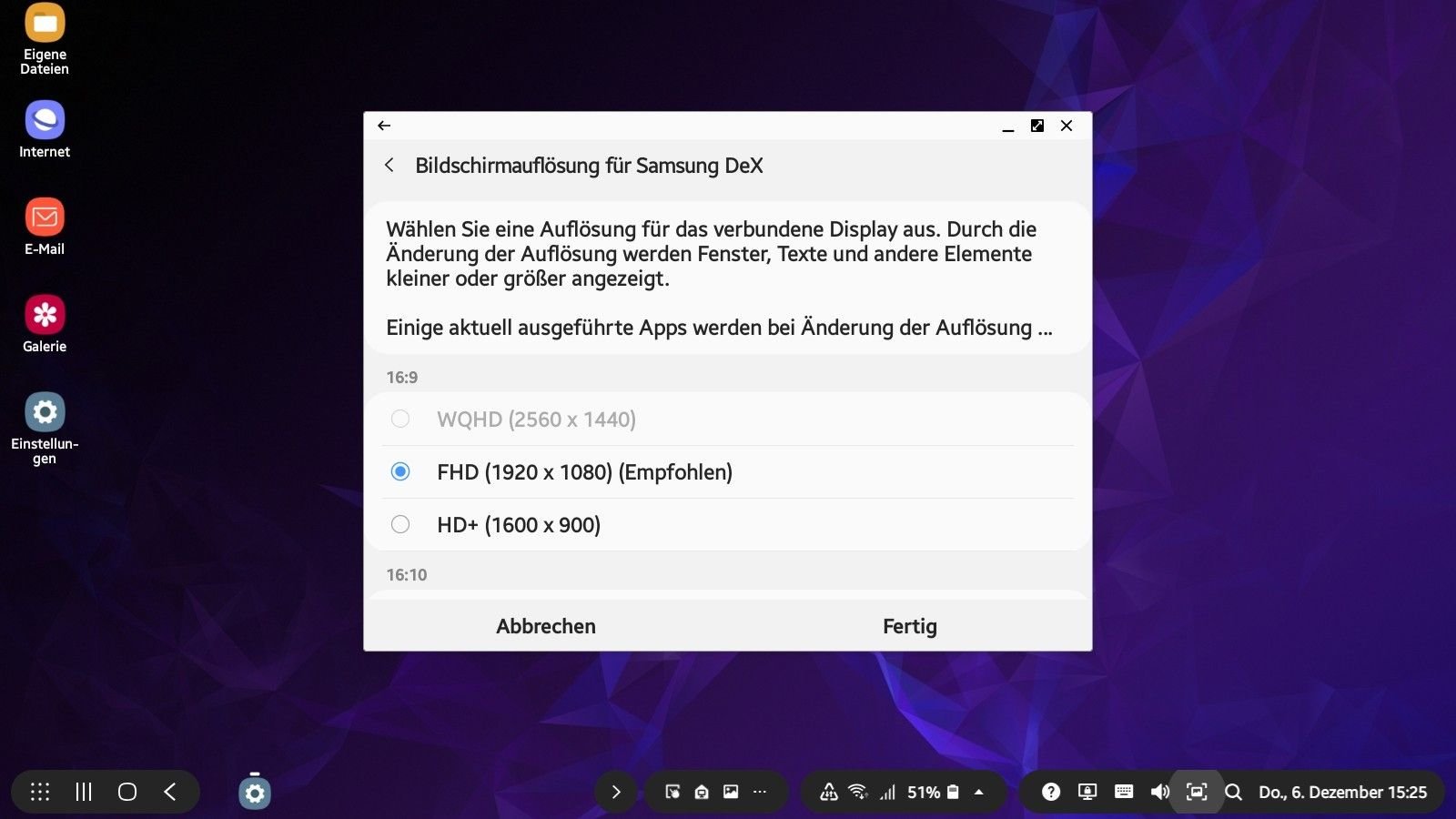1456x819 pixels.
Task: Show recent apps with three-lines button
Action: 84,792
